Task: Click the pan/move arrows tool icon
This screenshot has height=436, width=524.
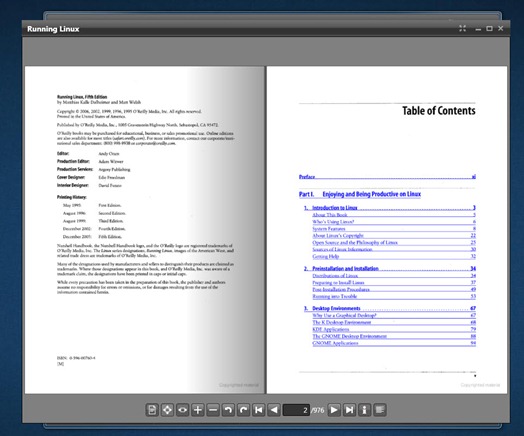Action: [x=167, y=410]
